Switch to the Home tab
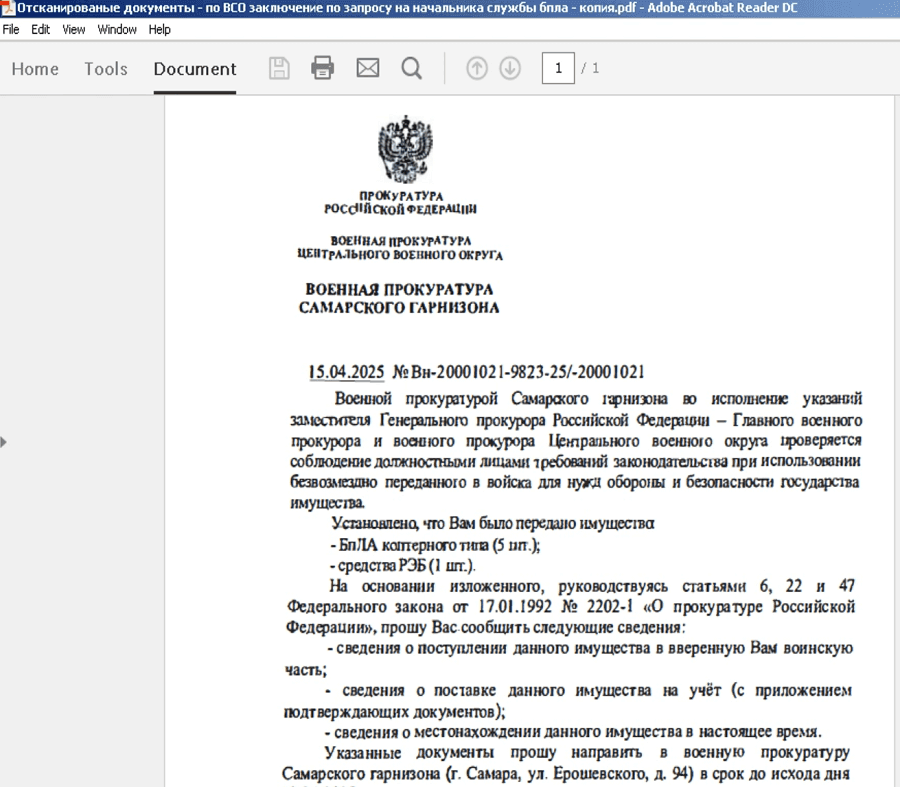 35,69
